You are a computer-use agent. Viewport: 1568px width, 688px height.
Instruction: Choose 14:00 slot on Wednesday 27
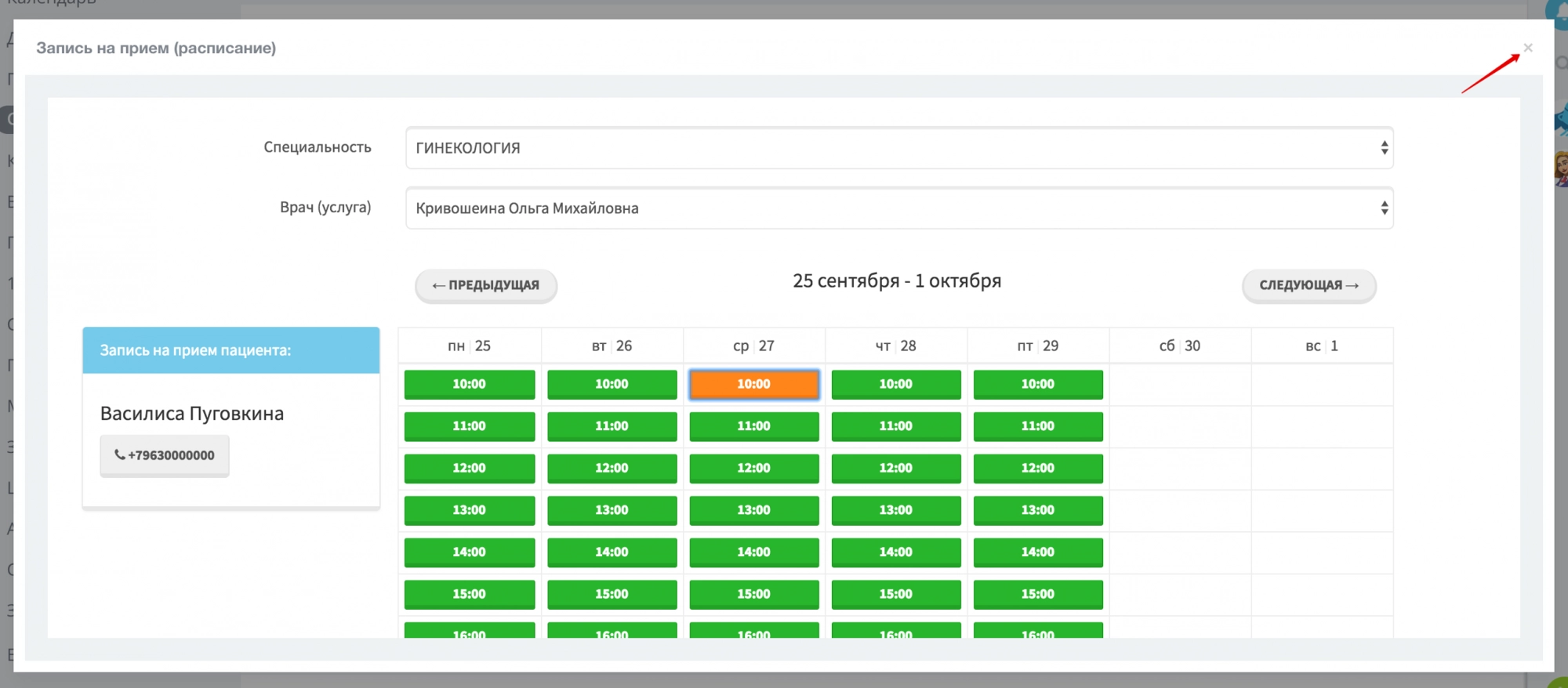pos(753,552)
